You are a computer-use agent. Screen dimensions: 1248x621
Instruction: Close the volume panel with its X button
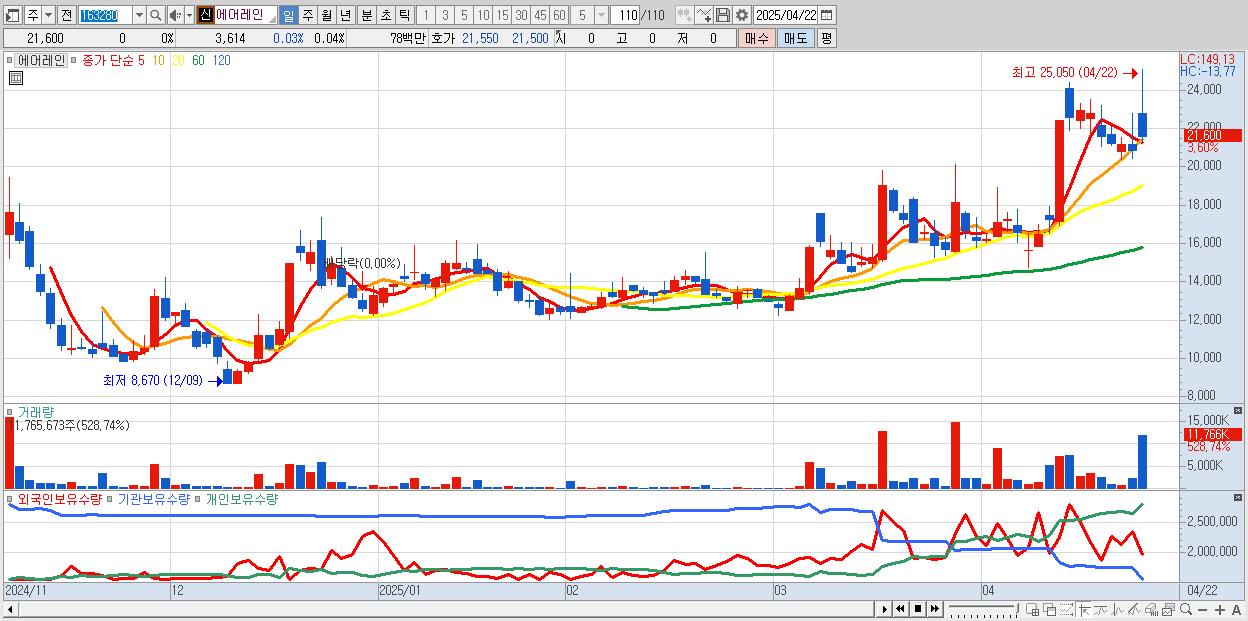click(1240, 410)
